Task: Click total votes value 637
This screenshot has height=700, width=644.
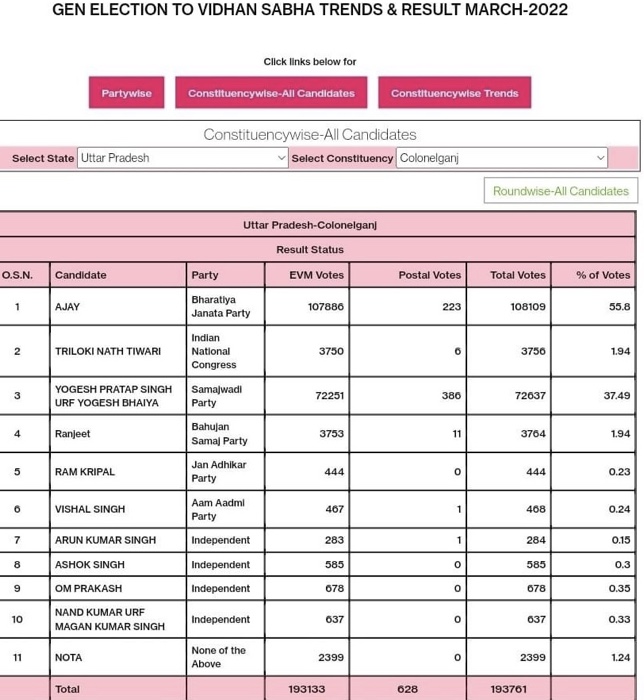Action: pyautogui.click(x=536, y=619)
